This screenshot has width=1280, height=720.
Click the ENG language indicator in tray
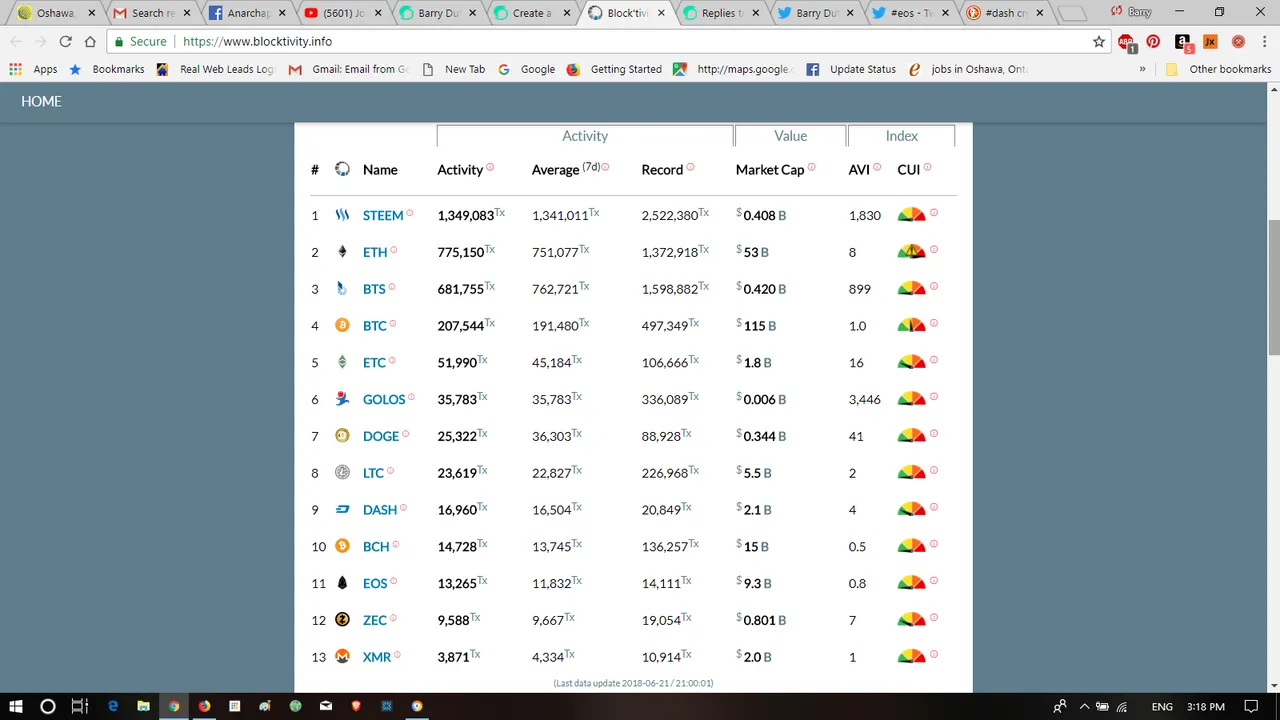pos(1162,707)
